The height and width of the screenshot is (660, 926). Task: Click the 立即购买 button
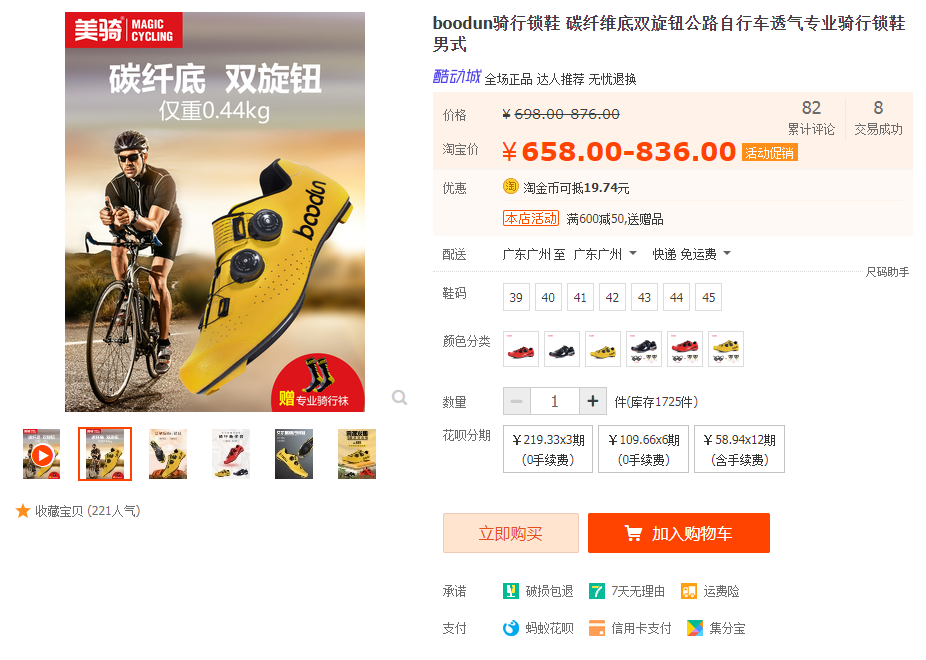click(511, 533)
